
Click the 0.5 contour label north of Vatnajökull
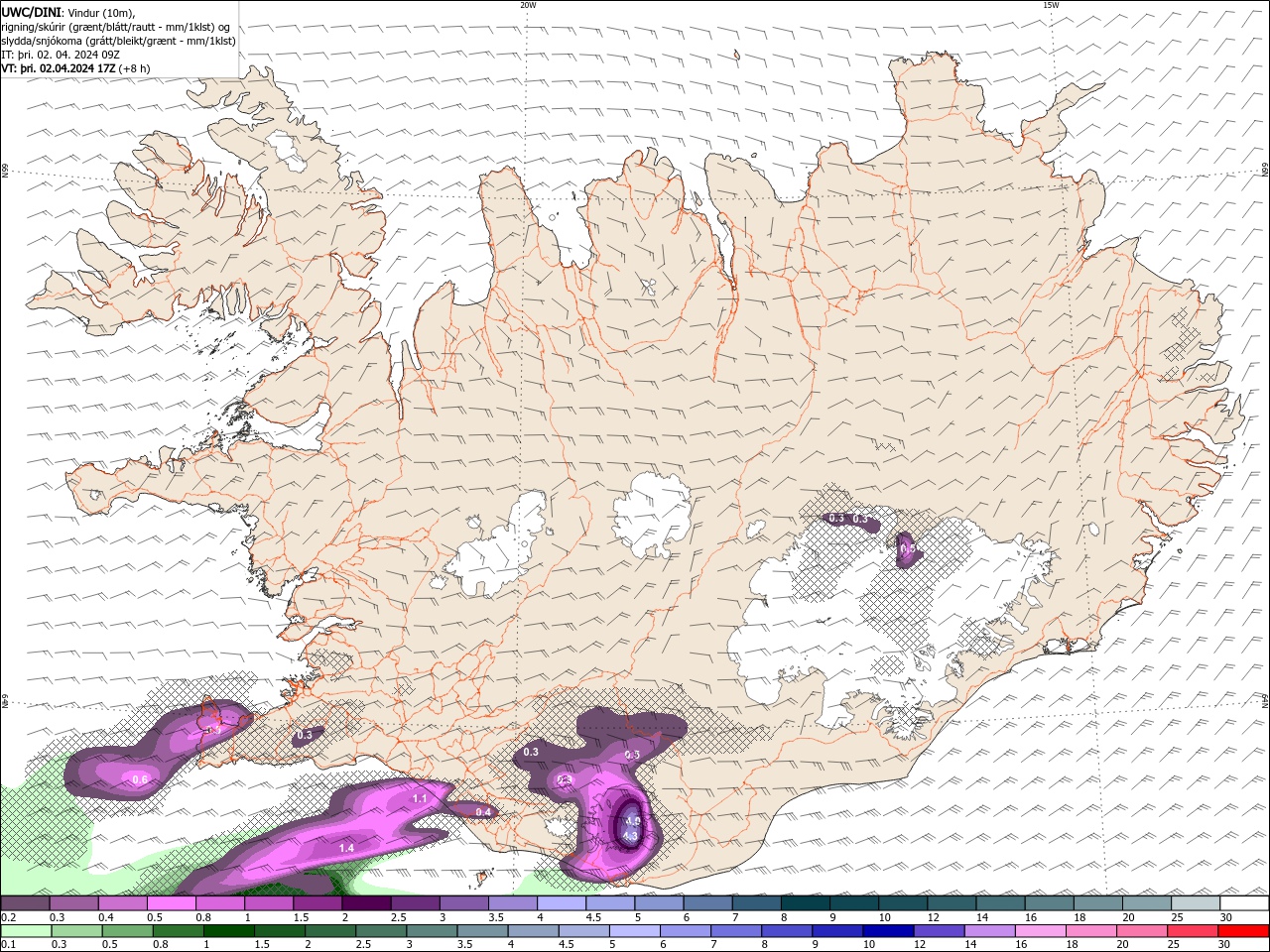(x=906, y=546)
